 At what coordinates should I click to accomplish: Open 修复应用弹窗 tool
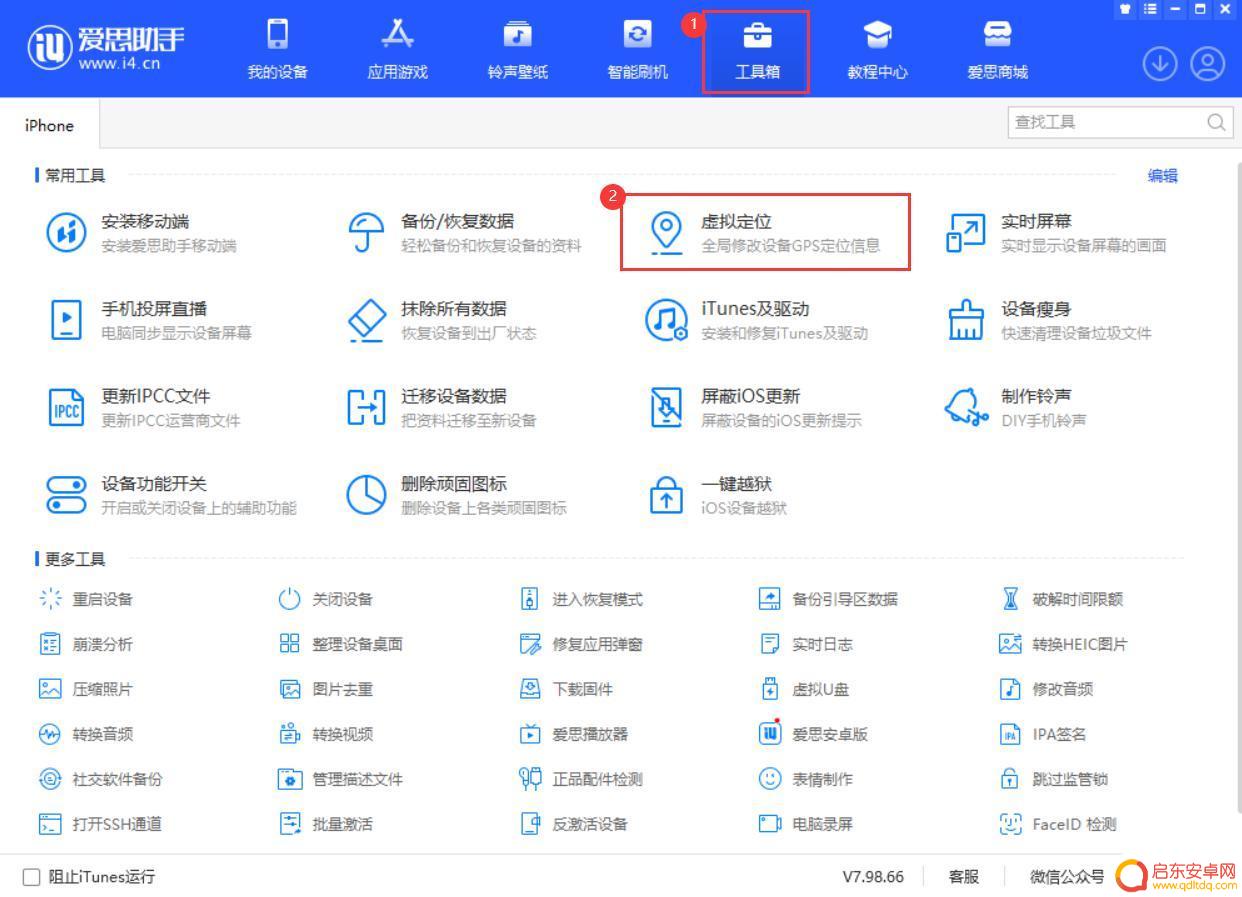581,644
